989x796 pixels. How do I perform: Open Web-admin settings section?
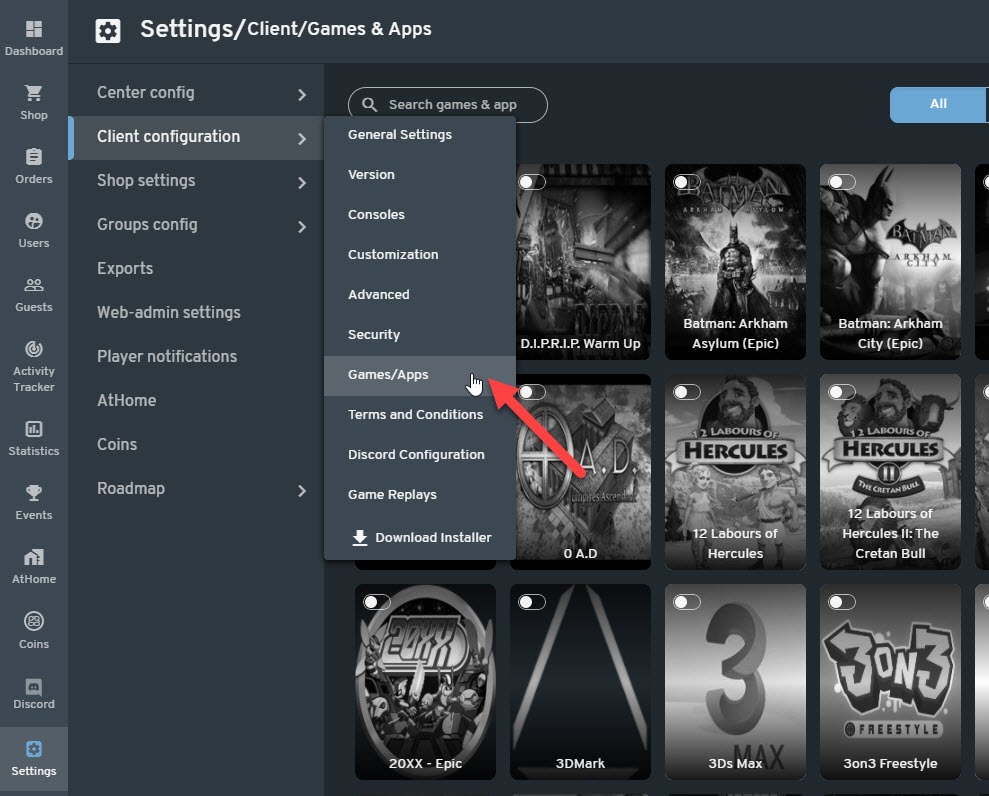196,313
